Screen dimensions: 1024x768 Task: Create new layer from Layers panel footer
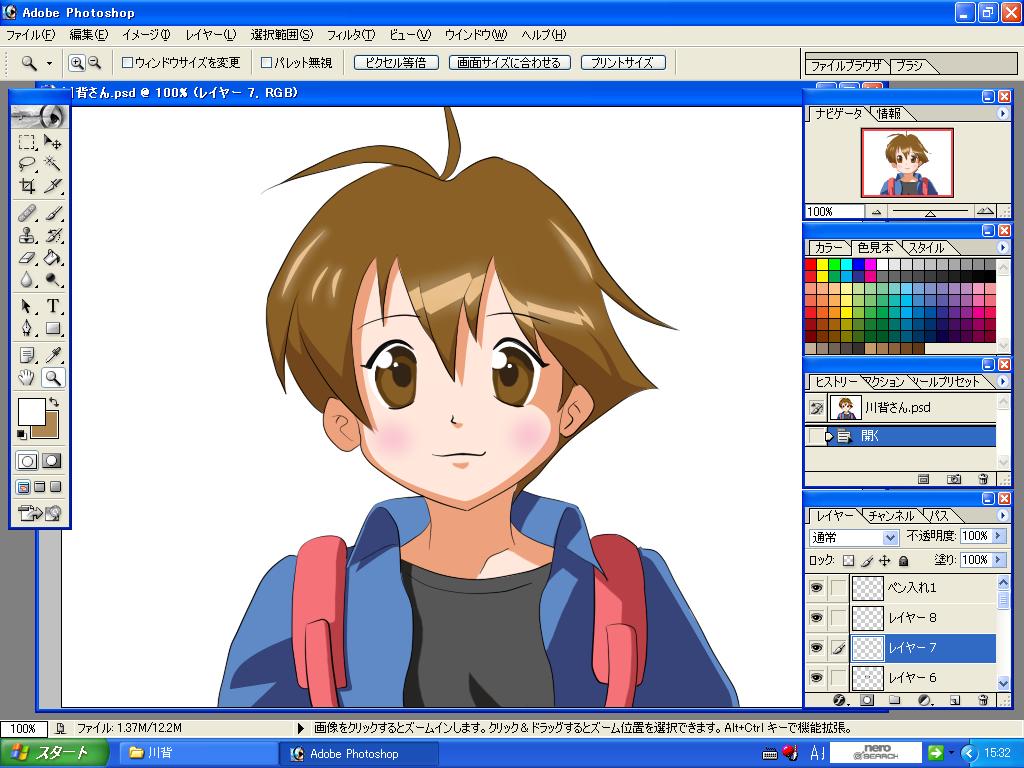pos(955,700)
